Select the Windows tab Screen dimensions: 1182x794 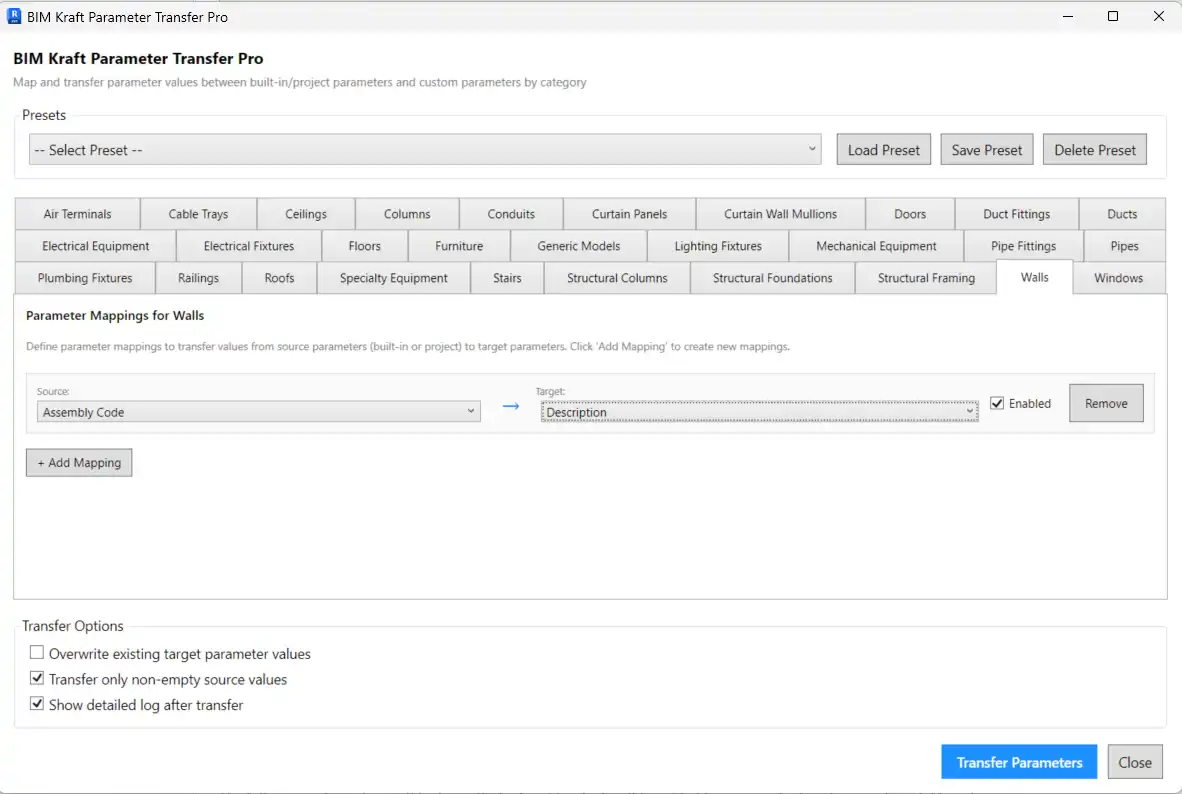(x=1118, y=278)
